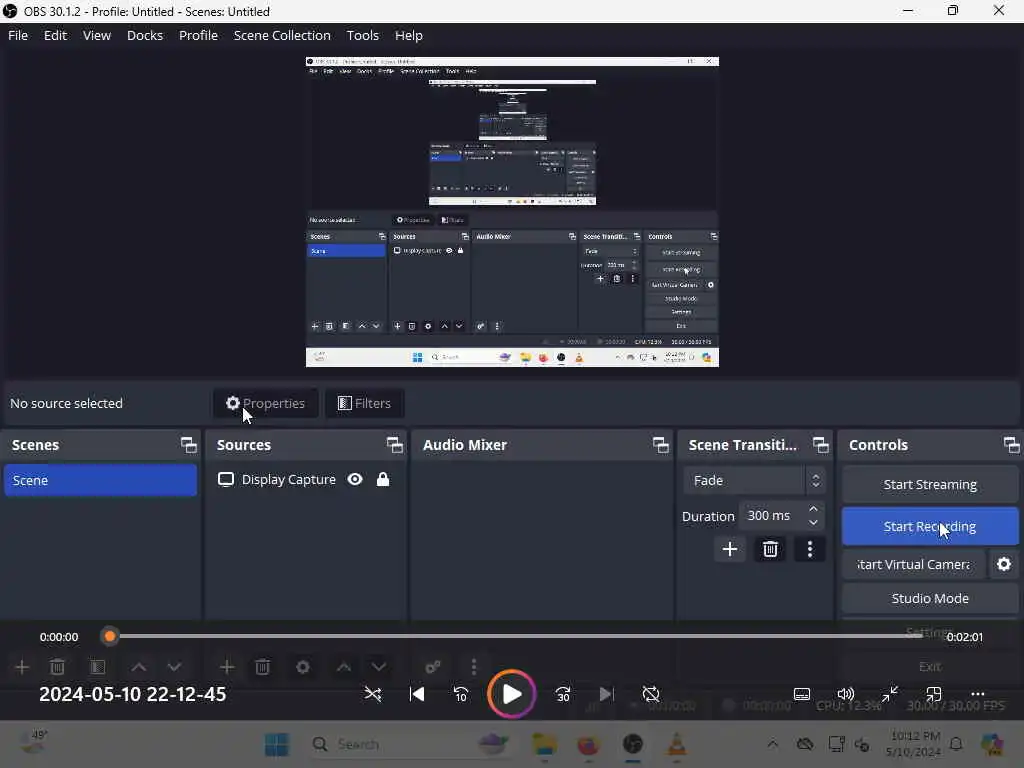Open the Edit menu

[x=56, y=35]
